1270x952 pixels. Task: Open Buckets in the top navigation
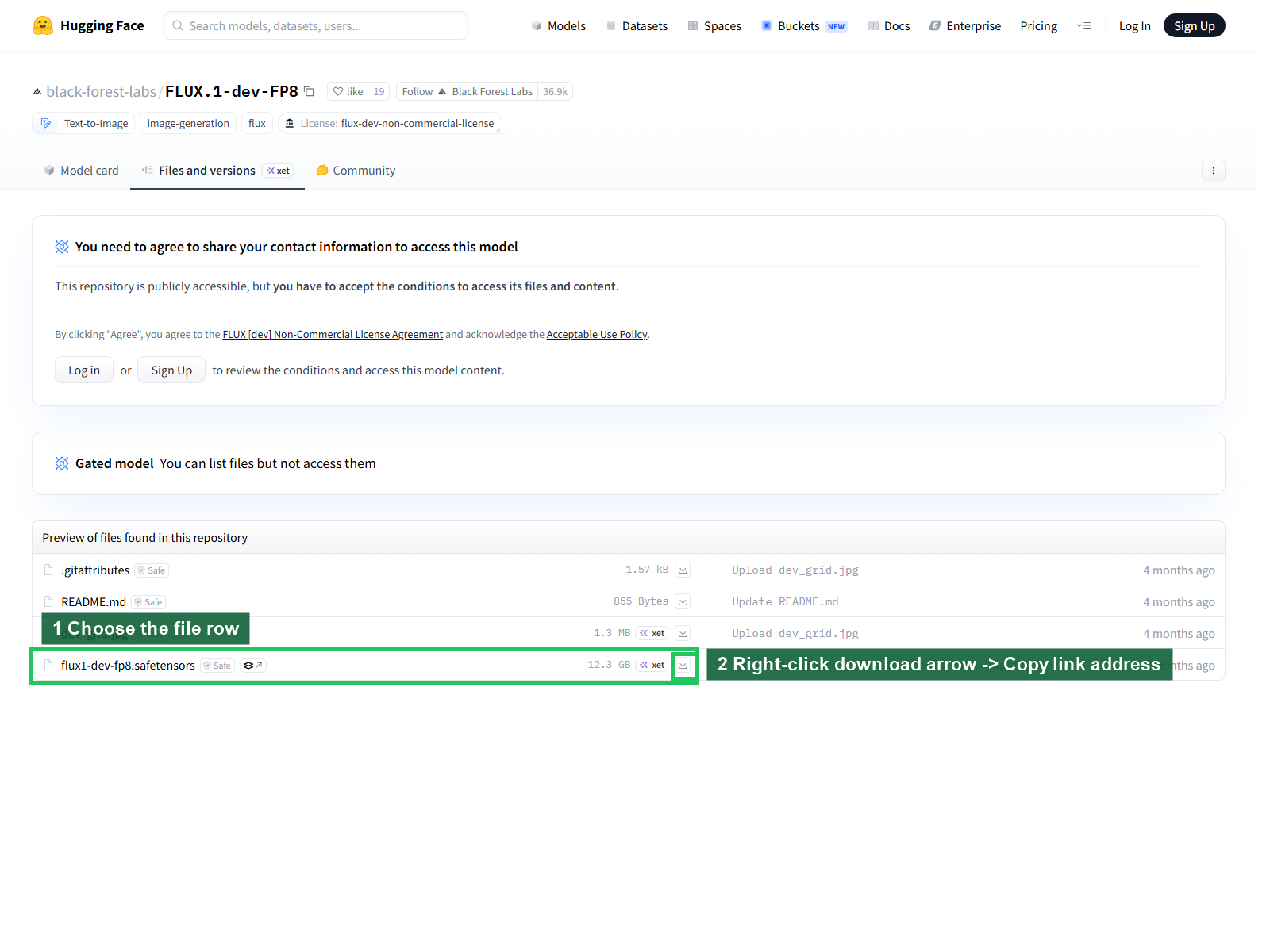[804, 26]
